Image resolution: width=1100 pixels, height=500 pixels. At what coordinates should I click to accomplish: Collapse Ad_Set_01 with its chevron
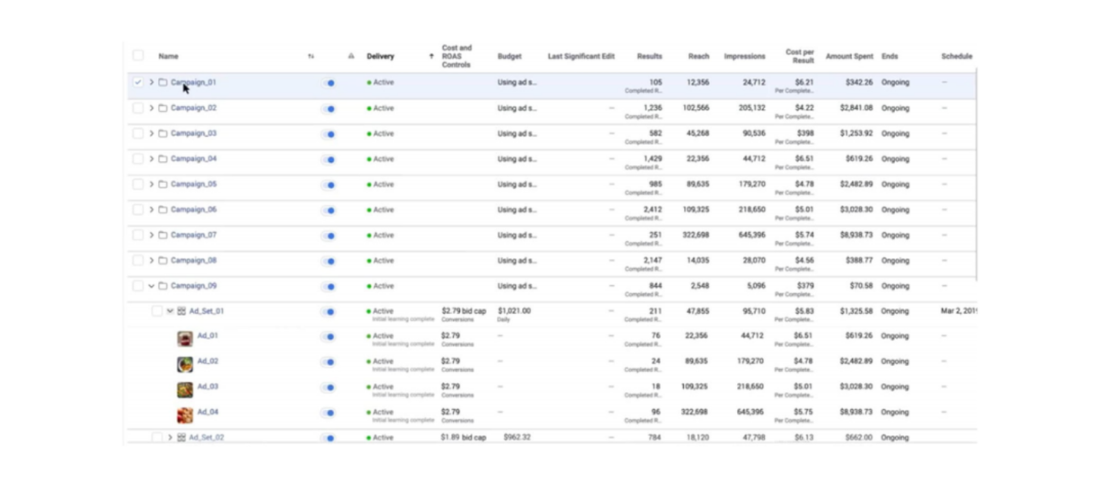click(170, 311)
